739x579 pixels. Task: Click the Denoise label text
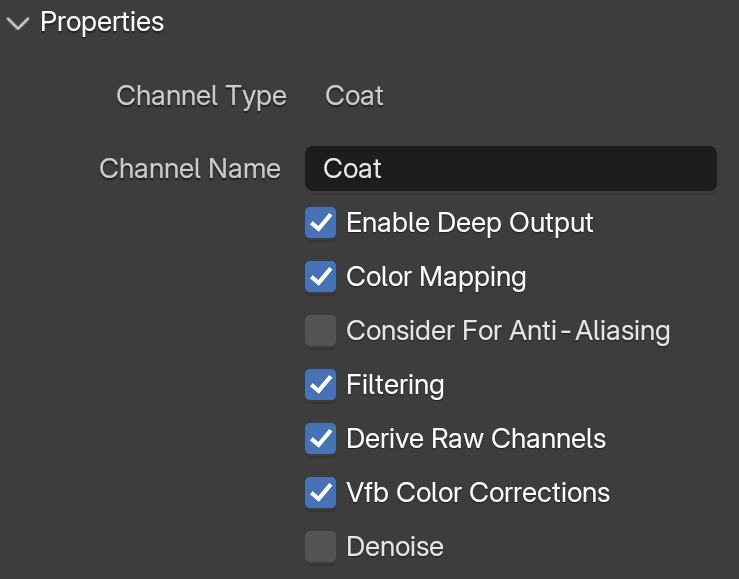click(x=395, y=546)
